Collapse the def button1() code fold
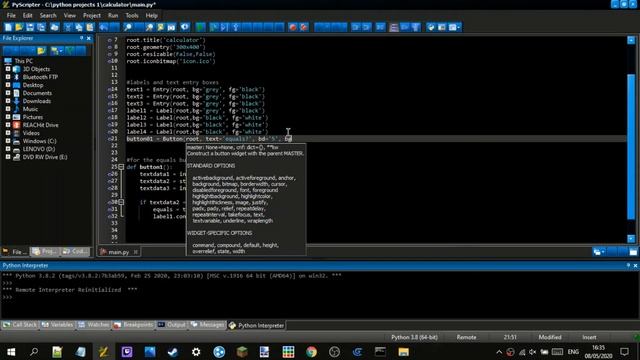This screenshot has height=360, width=640. coord(121,167)
